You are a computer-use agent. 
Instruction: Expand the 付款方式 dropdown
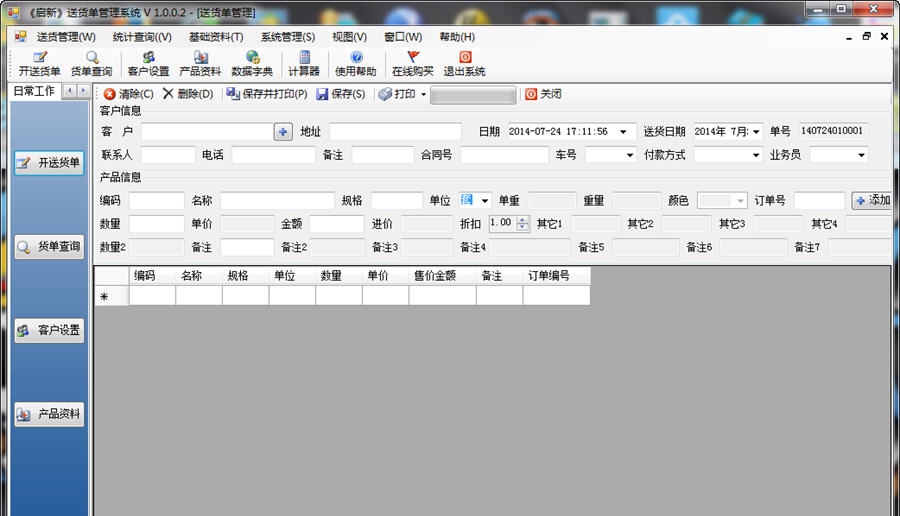pyautogui.click(x=756, y=155)
